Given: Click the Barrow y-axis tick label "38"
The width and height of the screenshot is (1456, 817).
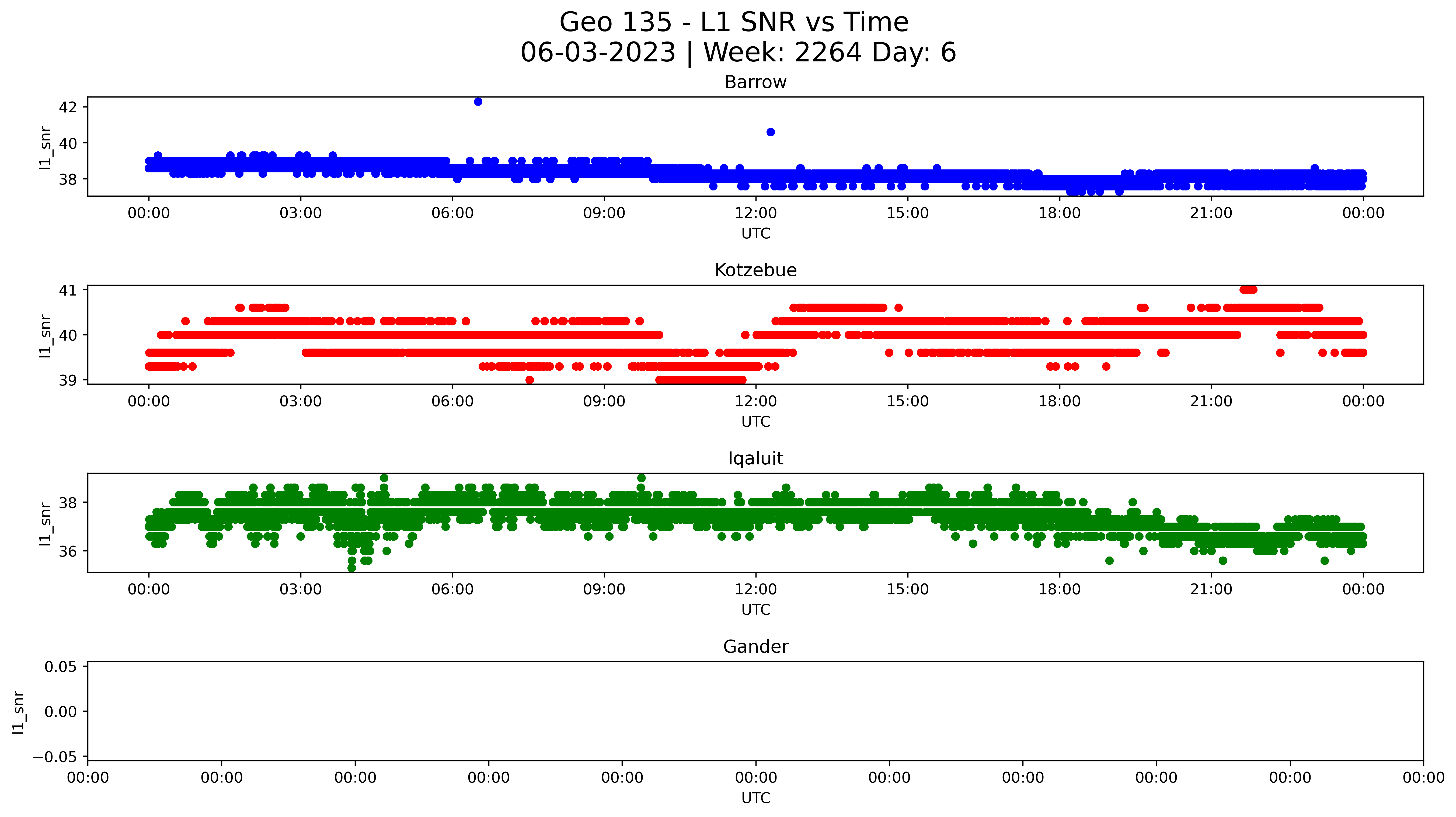Looking at the screenshot, I should pyautogui.click(x=68, y=179).
